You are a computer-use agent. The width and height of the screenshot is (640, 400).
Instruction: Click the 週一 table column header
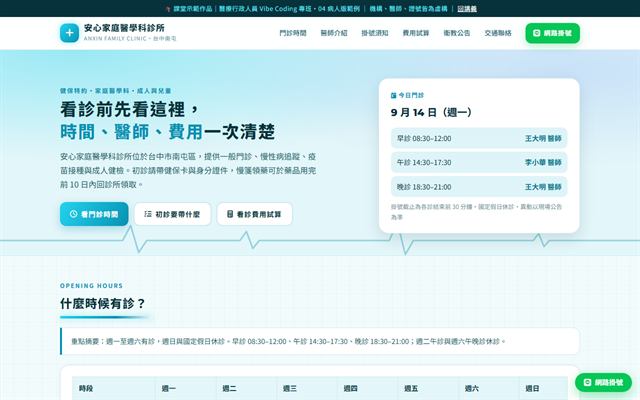pos(186,388)
